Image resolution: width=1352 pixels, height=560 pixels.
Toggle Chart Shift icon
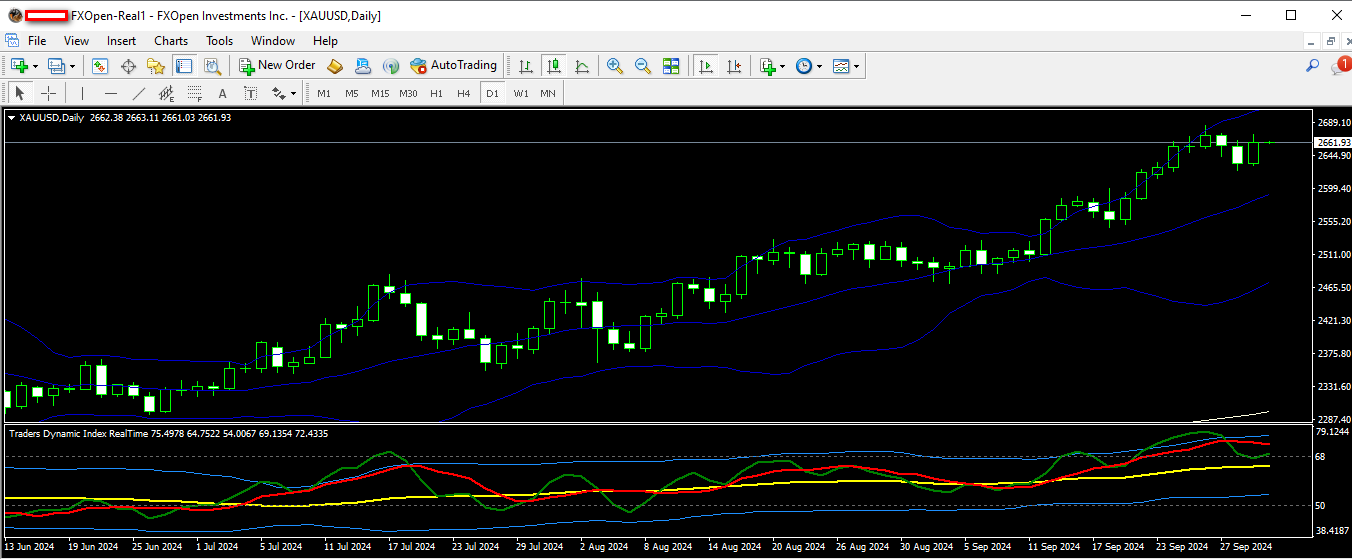coord(734,66)
